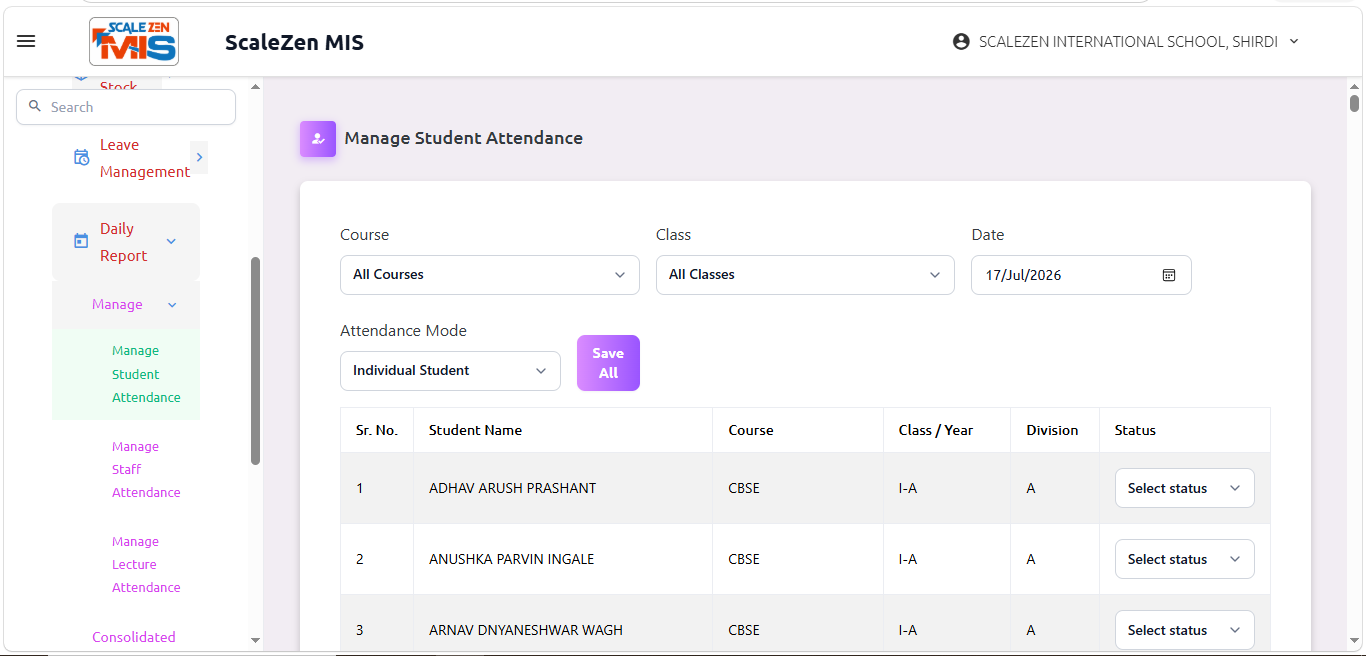Screen dimensions: 1366x656
Task: Click the Division column header
Action: (x=1052, y=430)
